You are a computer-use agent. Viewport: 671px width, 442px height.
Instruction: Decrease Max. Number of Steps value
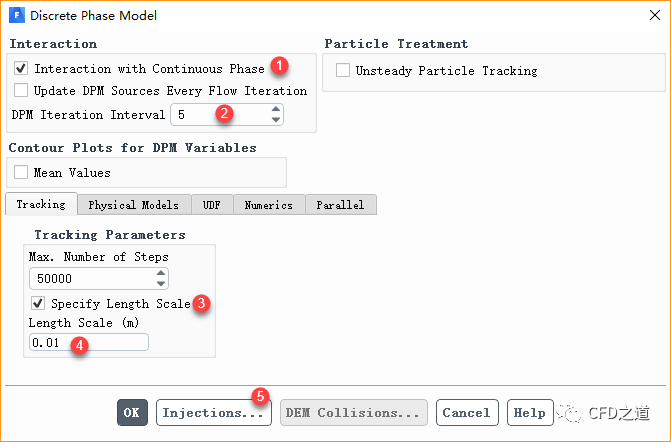pyautogui.click(x=161, y=284)
